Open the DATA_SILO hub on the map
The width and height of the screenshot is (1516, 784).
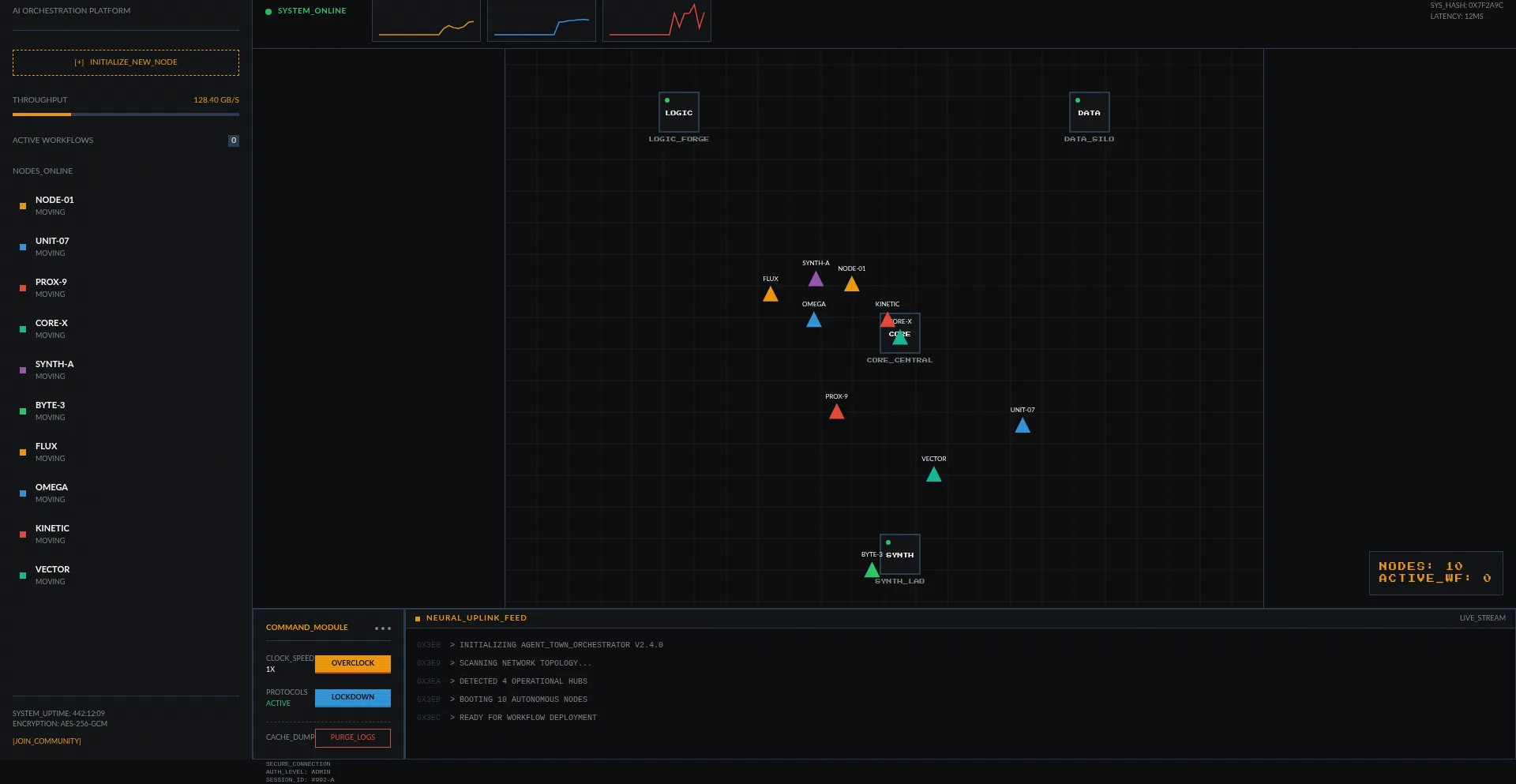coord(1088,112)
